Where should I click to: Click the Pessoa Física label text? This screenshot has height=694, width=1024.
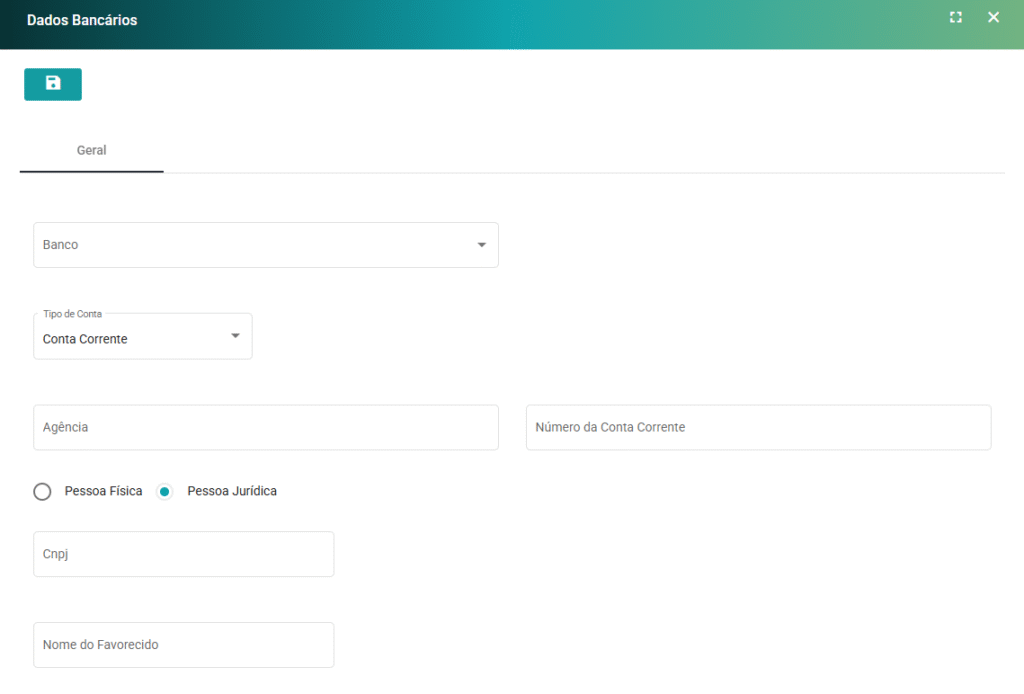[x=103, y=492]
